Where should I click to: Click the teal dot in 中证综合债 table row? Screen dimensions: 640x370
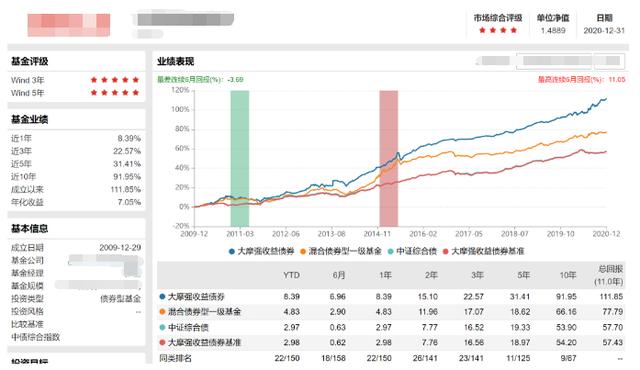pos(162,327)
